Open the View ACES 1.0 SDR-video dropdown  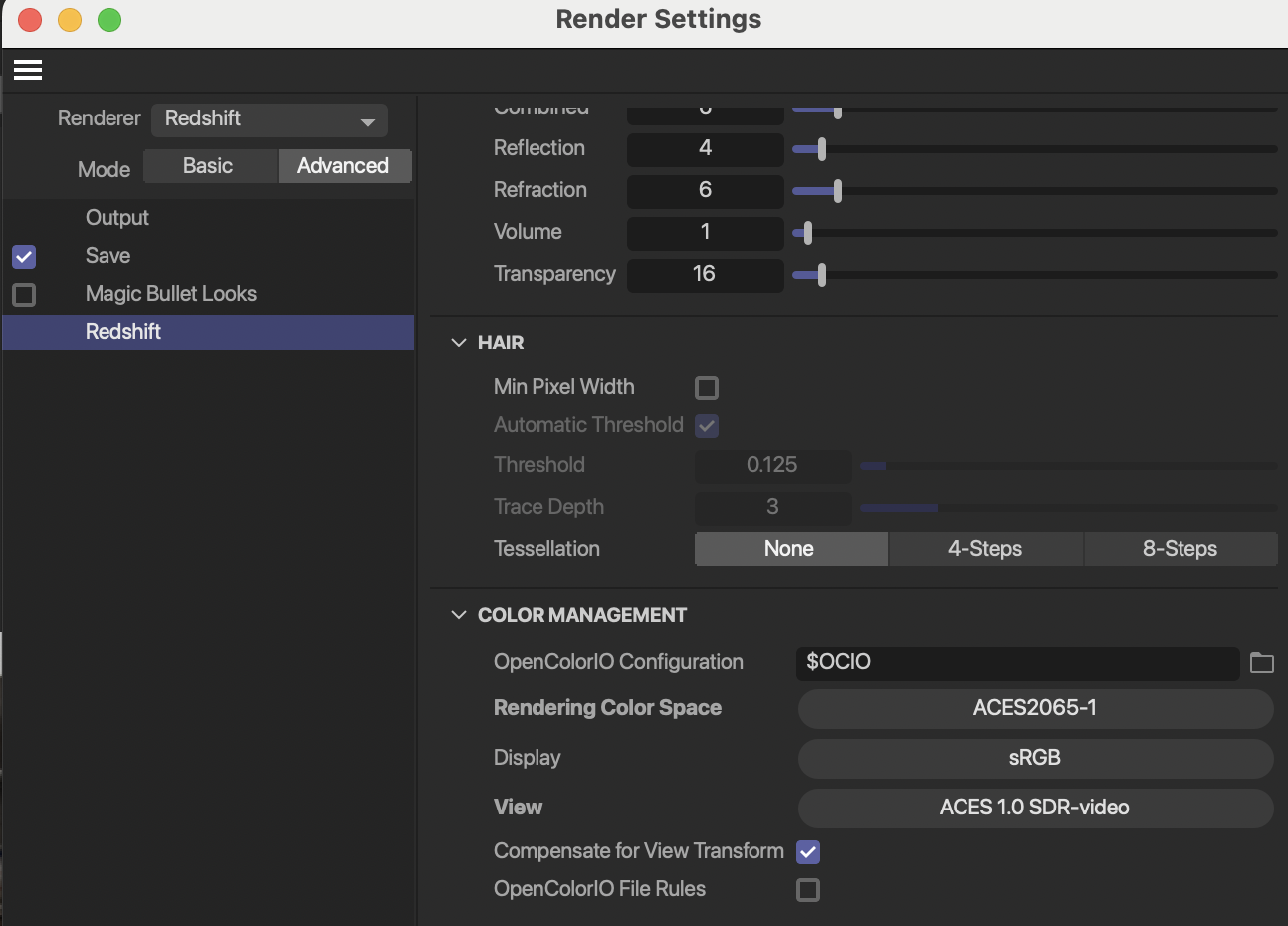pyautogui.click(x=1035, y=809)
